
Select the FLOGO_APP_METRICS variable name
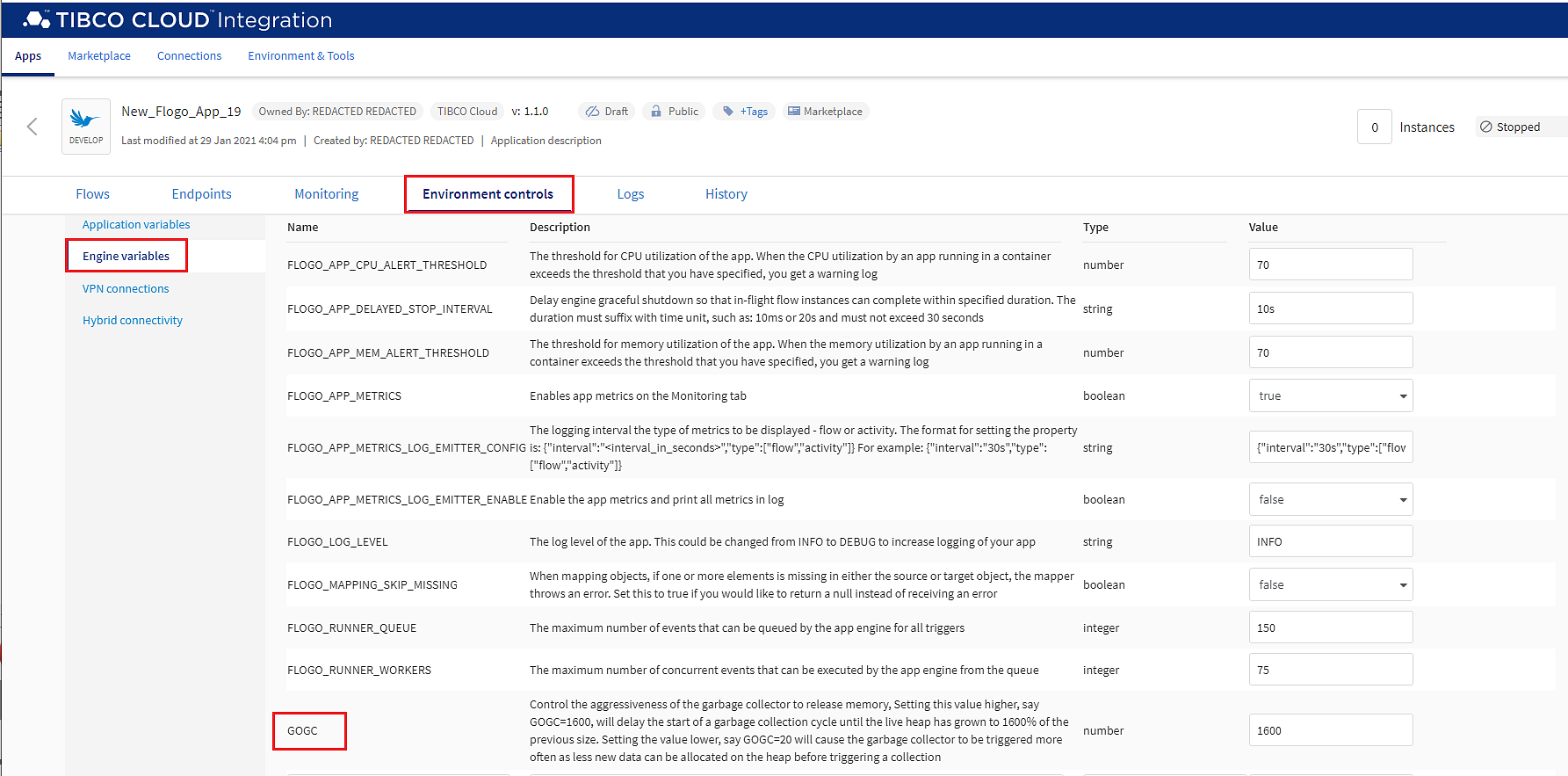pyautogui.click(x=344, y=396)
